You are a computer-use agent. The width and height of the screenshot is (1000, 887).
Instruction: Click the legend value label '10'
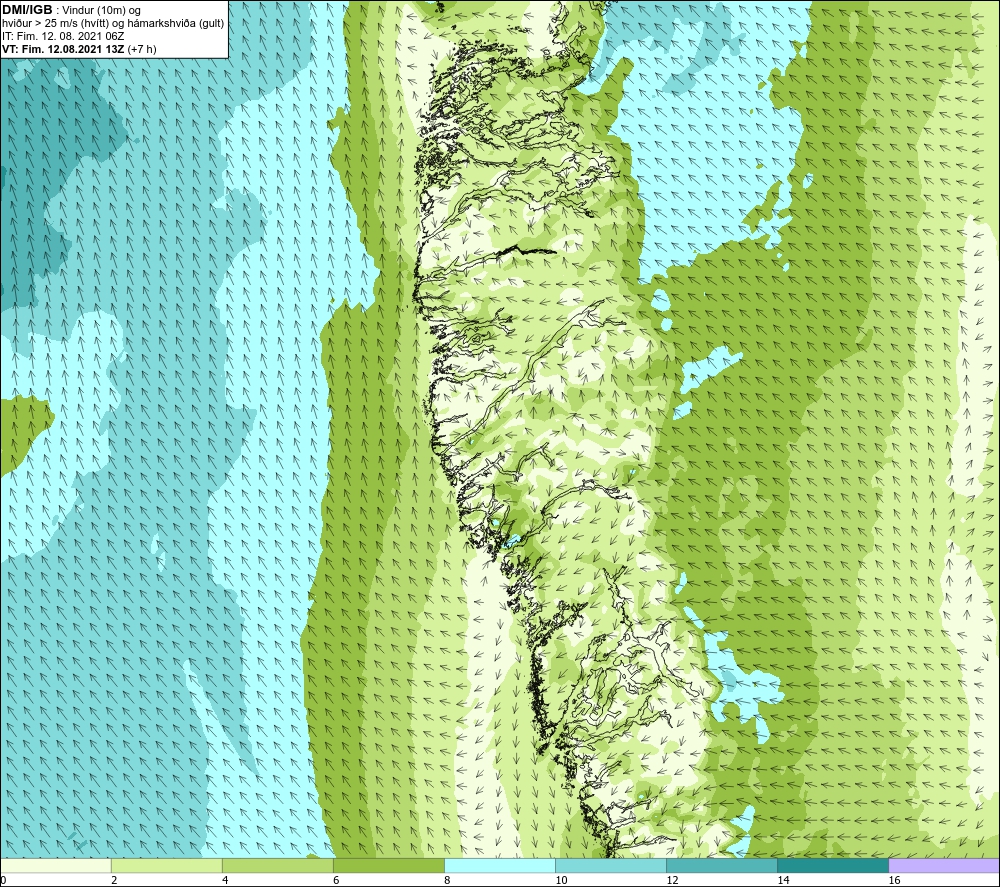pyautogui.click(x=561, y=880)
